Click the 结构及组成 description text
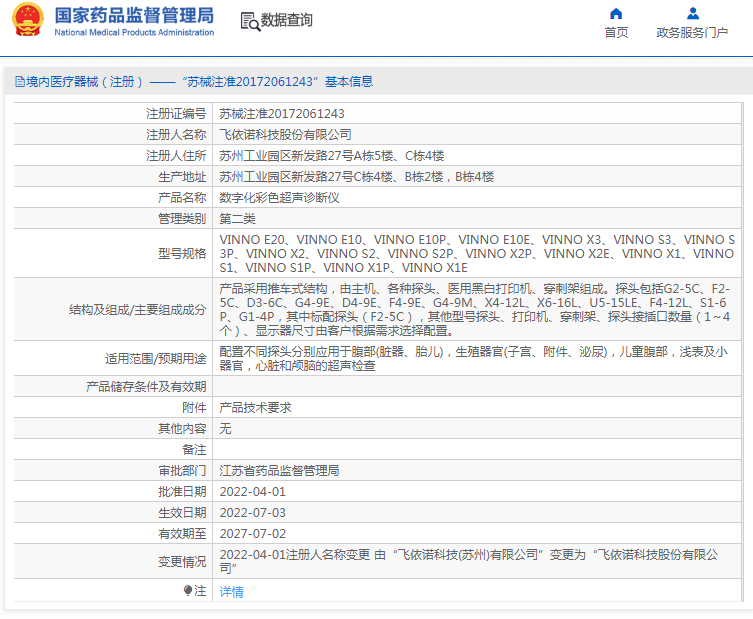The height and width of the screenshot is (619, 753). 474,310
